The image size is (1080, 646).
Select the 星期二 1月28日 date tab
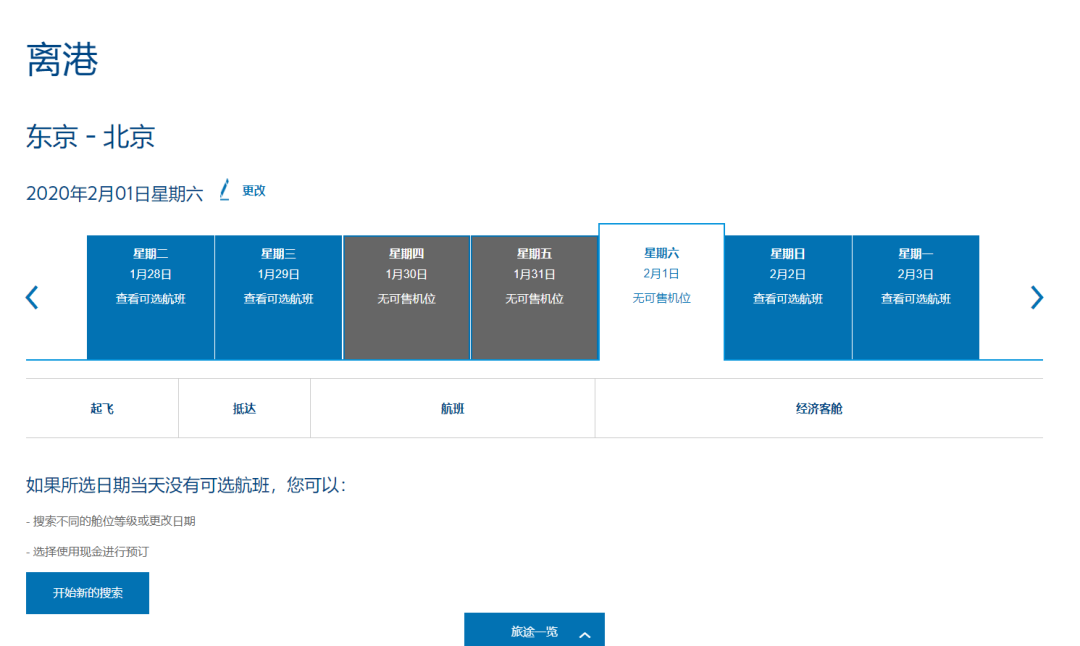coord(150,298)
